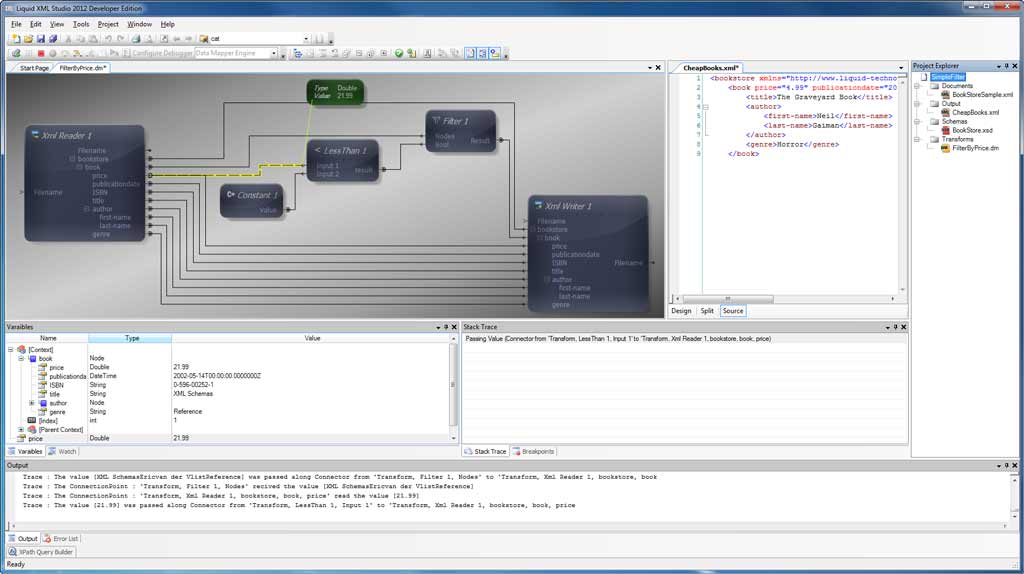This screenshot has height=574, width=1024.
Task: Click the Save All toolbar icon
Action: click(x=53, y=39)
